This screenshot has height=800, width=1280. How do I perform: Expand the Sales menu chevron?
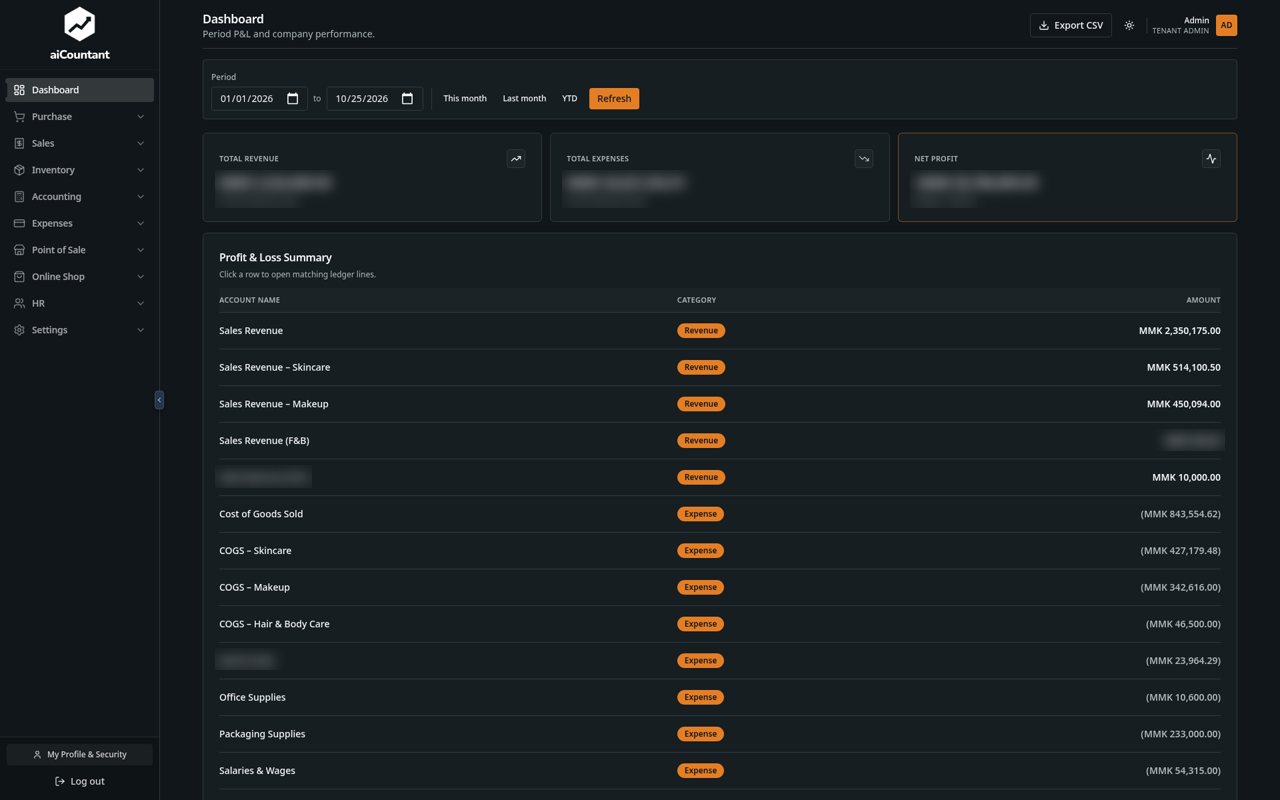(140, 143)
